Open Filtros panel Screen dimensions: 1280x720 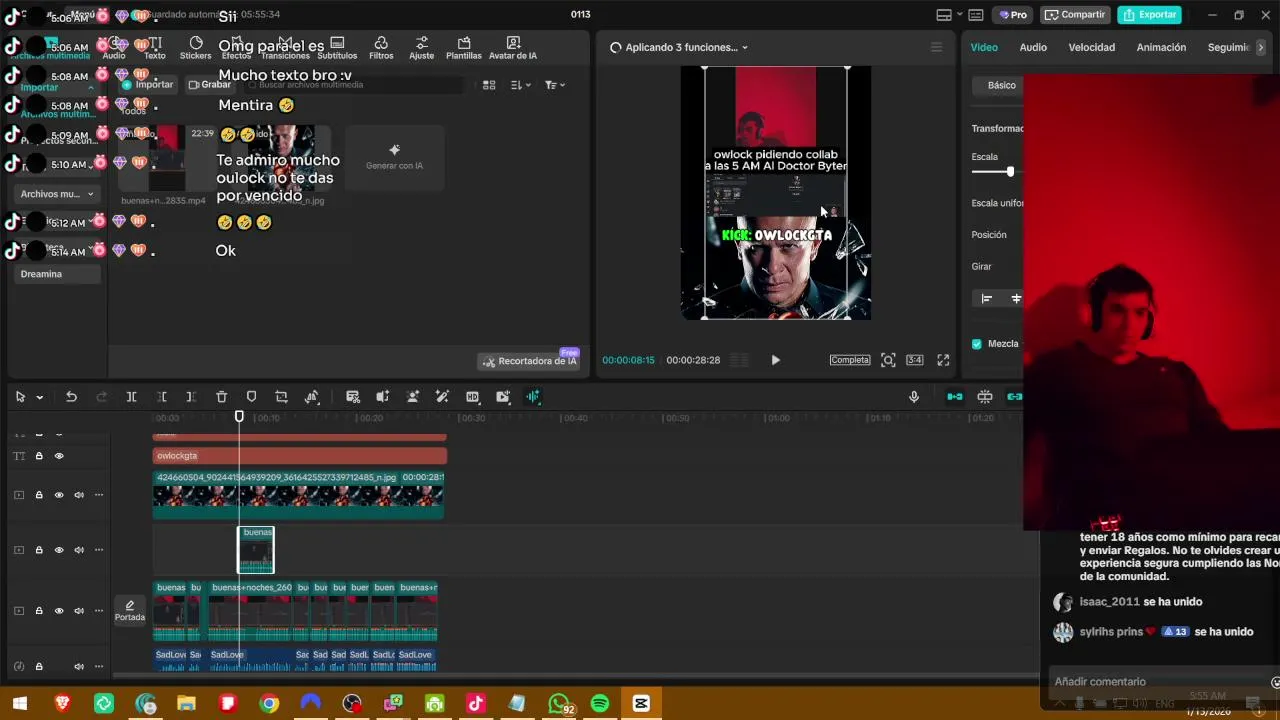[381, 47]
